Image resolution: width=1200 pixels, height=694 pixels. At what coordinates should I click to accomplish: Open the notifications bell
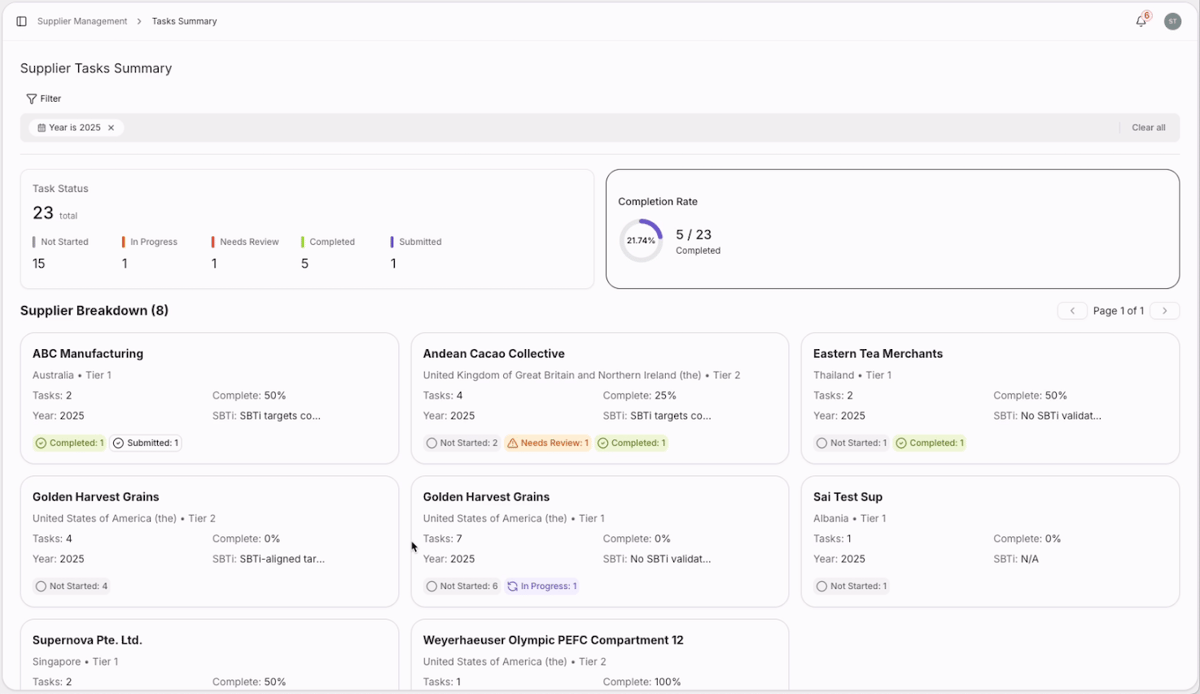[x=1141, y=21]
